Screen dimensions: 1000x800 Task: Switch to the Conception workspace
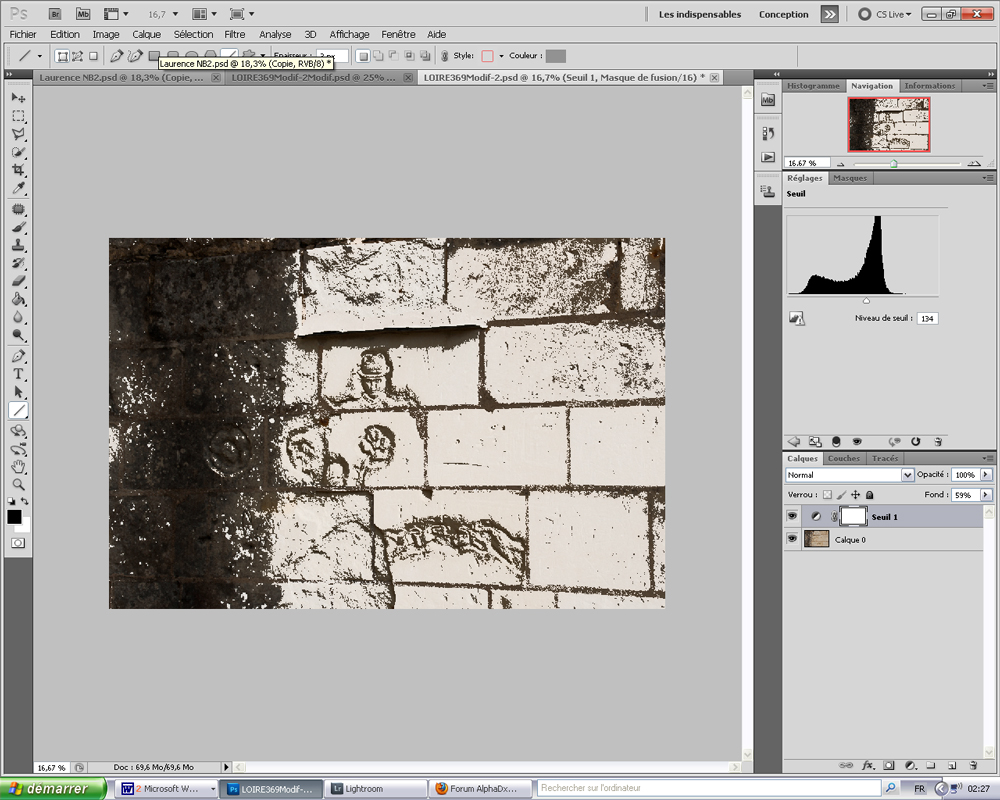pos(783,14)
